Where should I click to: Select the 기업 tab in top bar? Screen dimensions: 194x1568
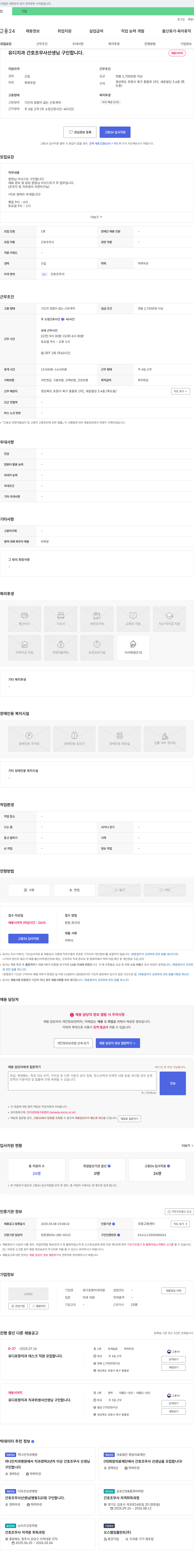pyautogui.click(x=24, y=12)
